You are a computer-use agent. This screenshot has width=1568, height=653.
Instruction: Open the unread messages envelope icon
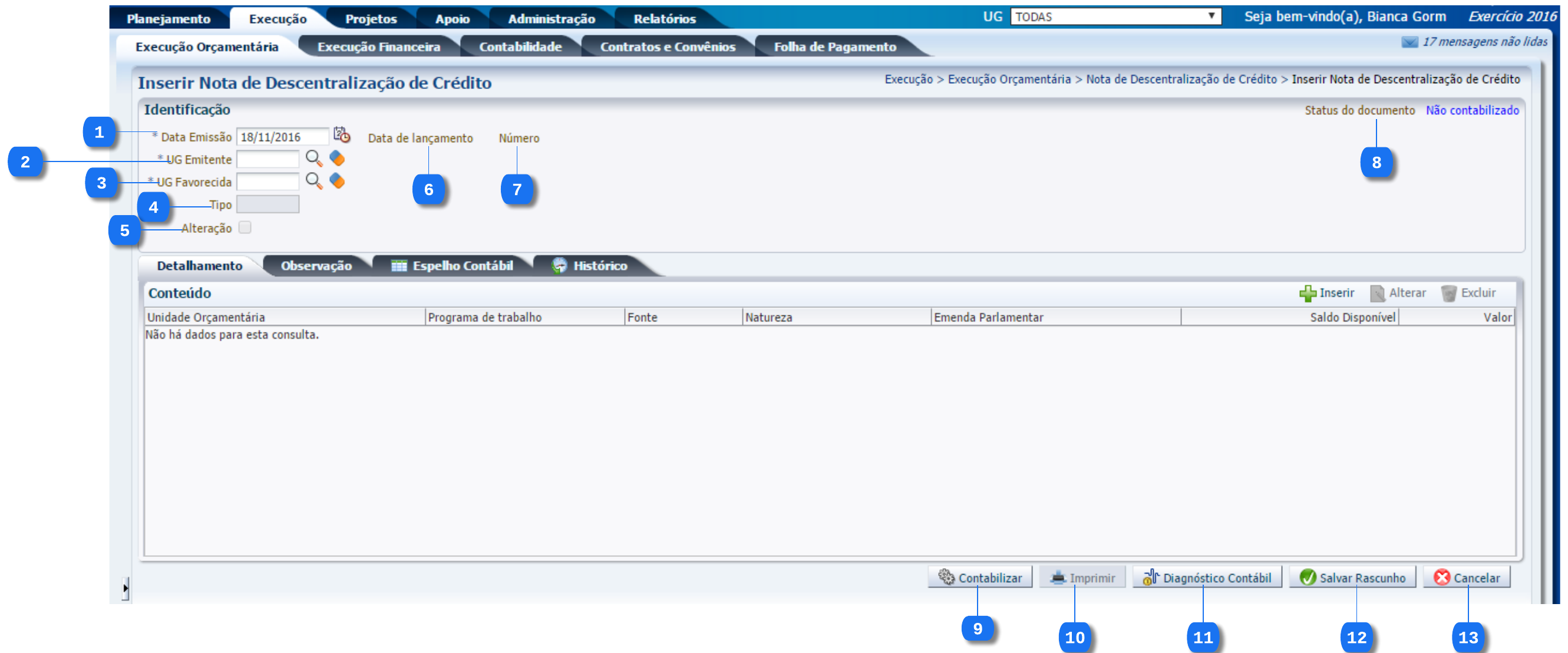pos(1409,42)
